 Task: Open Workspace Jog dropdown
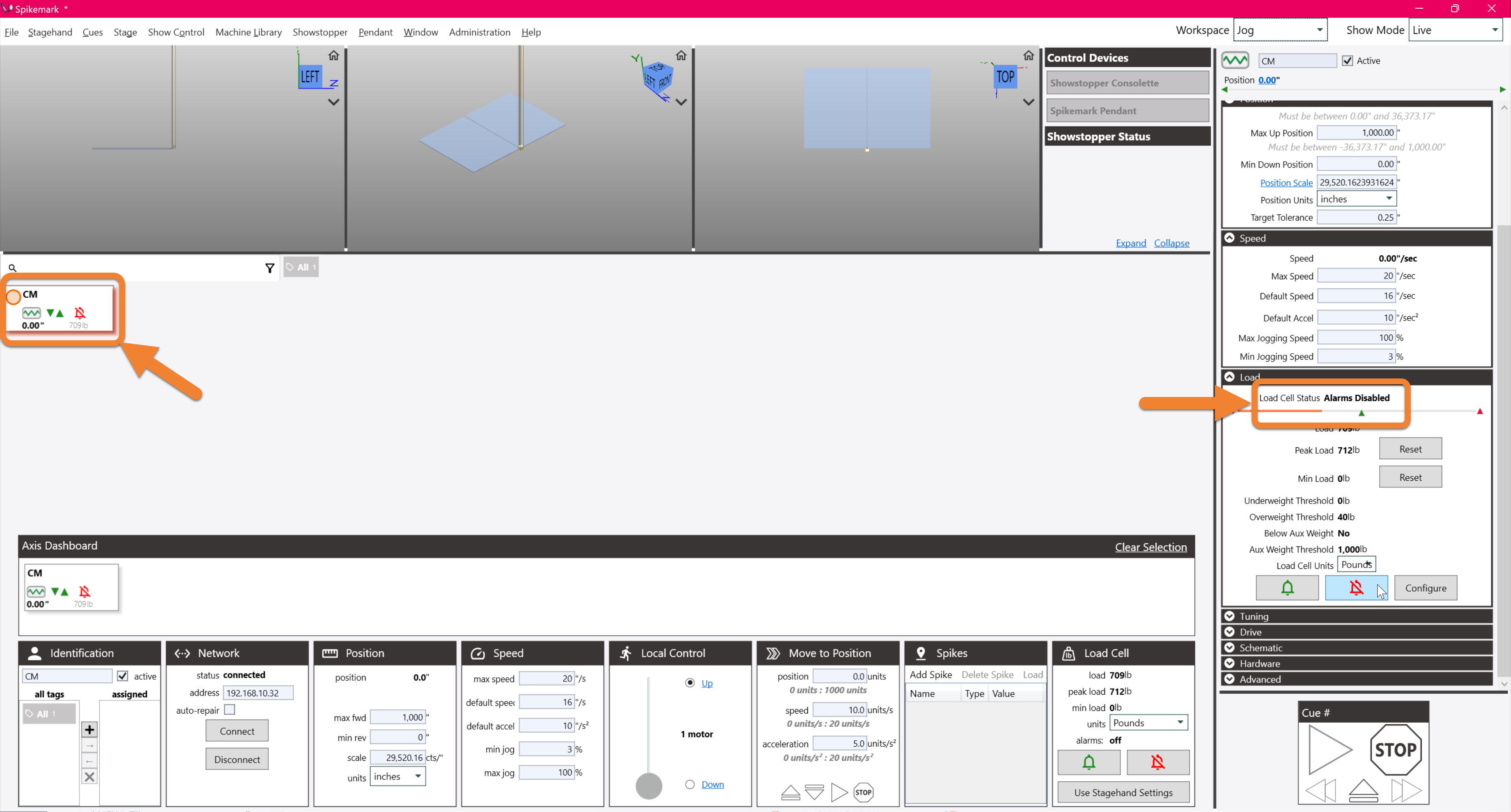point(1280,30)
